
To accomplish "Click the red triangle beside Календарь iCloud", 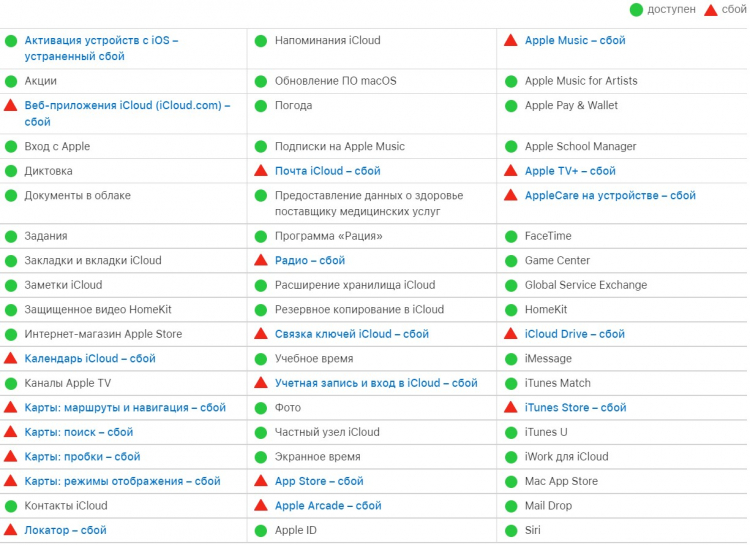I will [11, 358].
